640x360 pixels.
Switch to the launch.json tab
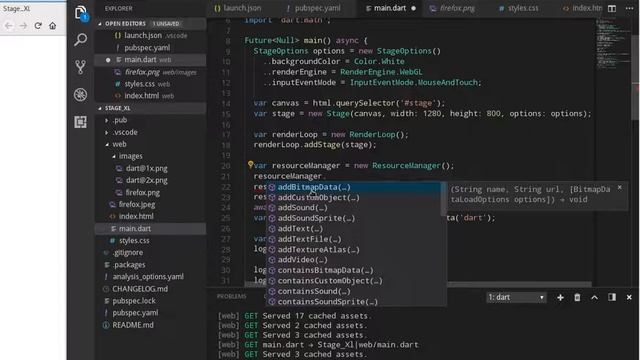[238, 8]
